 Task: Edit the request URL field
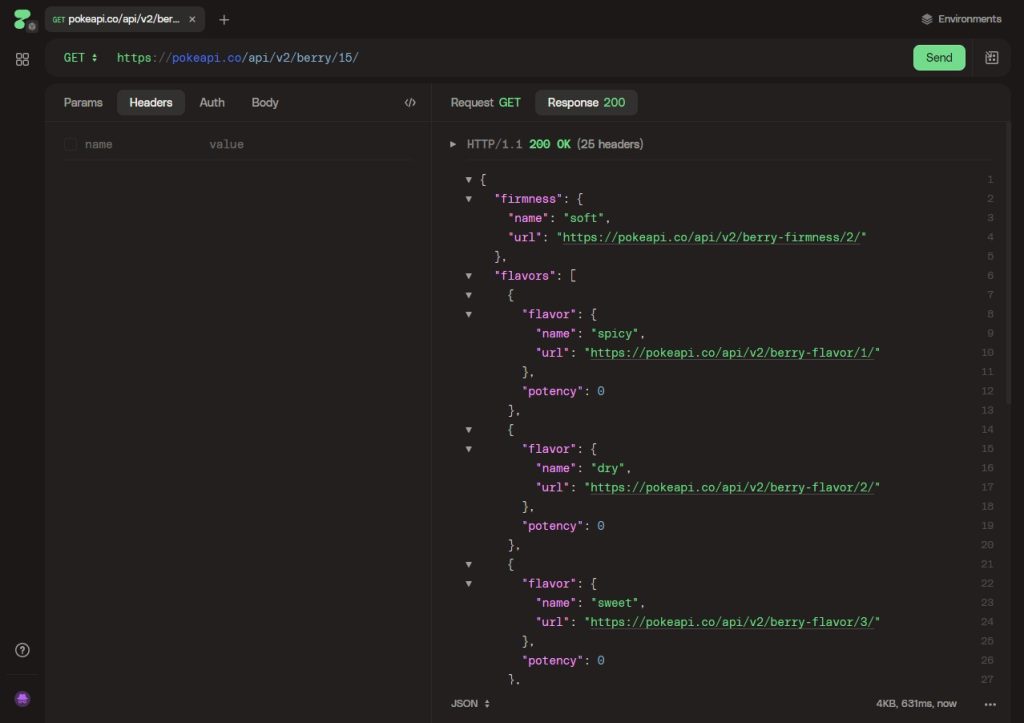tap(509, 57)
